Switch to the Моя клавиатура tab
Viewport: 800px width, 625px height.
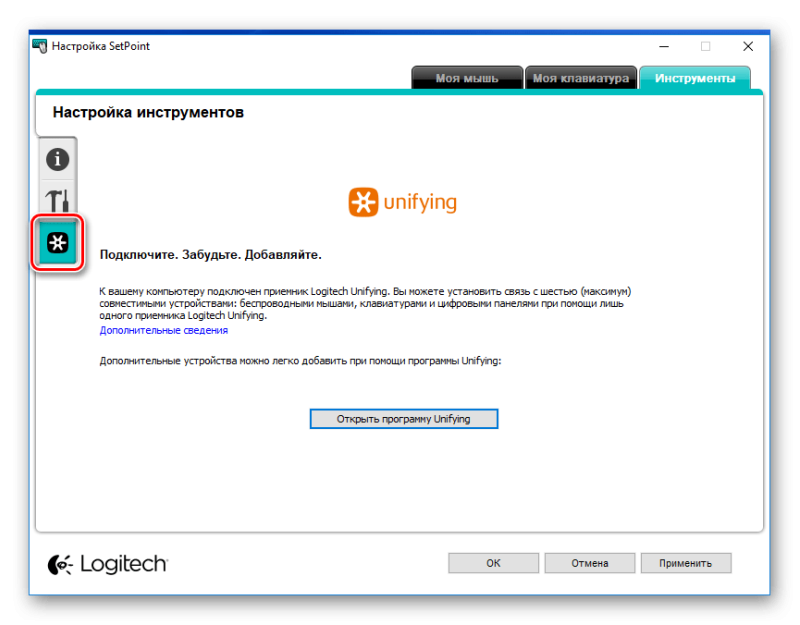[581, 78]
